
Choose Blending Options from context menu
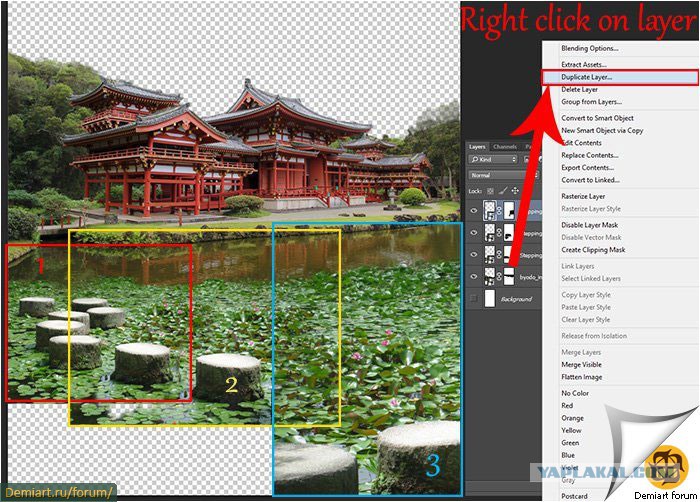coord(589,48)
